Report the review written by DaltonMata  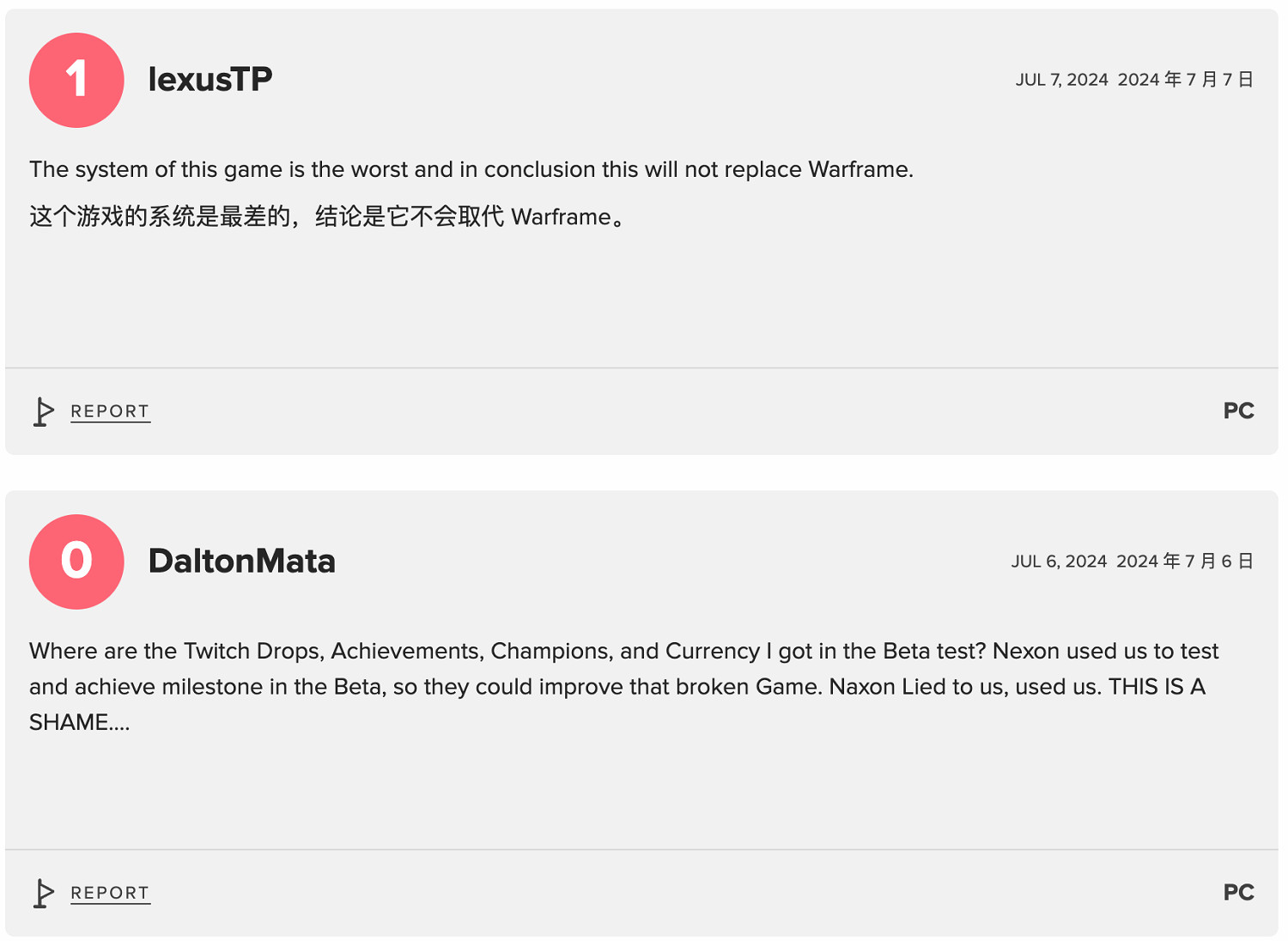point(110,893)
